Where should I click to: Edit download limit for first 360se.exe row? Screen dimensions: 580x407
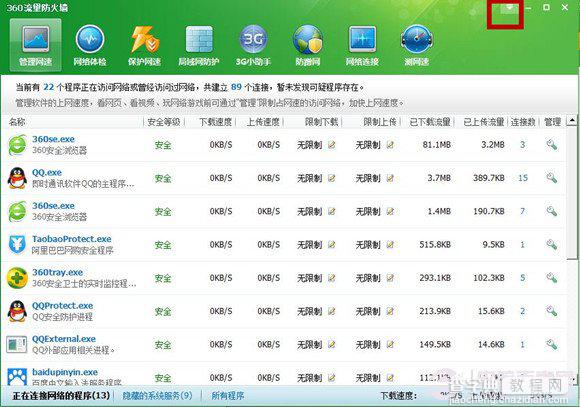coord(331,145)
